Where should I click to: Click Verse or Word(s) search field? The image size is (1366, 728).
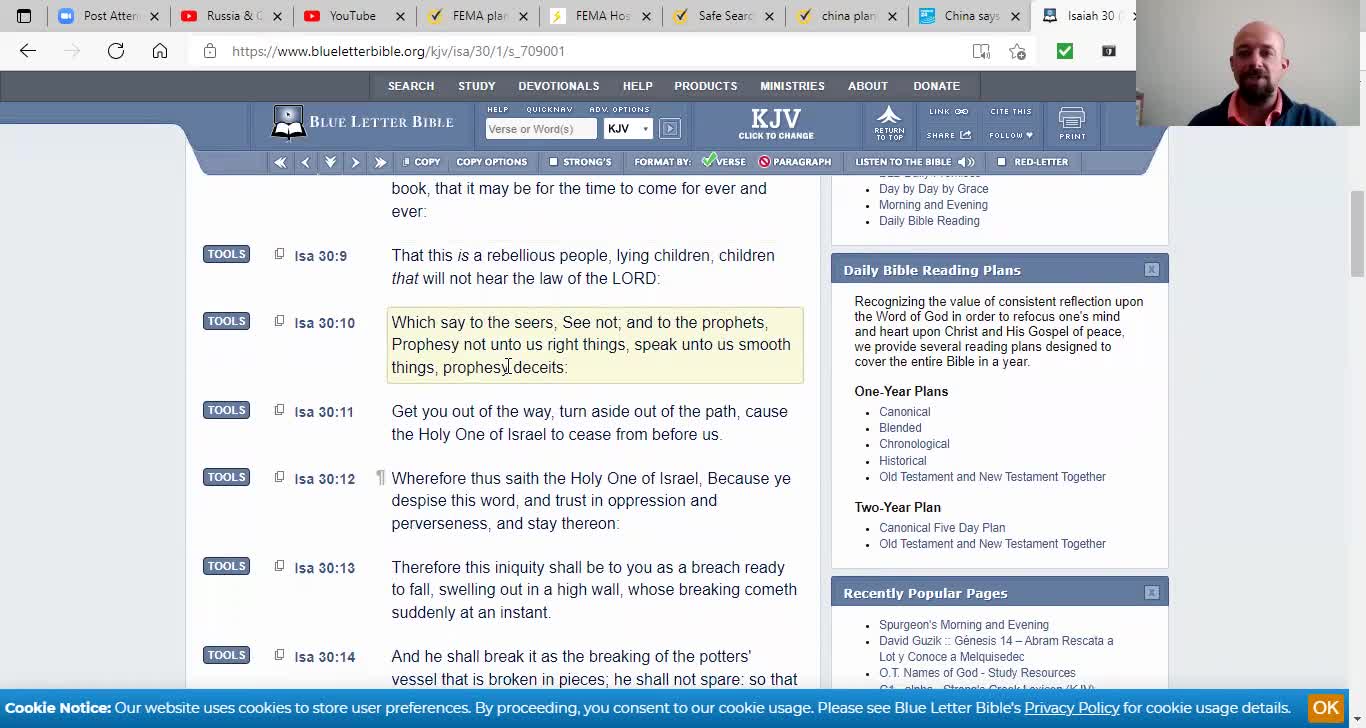(541, 129)
